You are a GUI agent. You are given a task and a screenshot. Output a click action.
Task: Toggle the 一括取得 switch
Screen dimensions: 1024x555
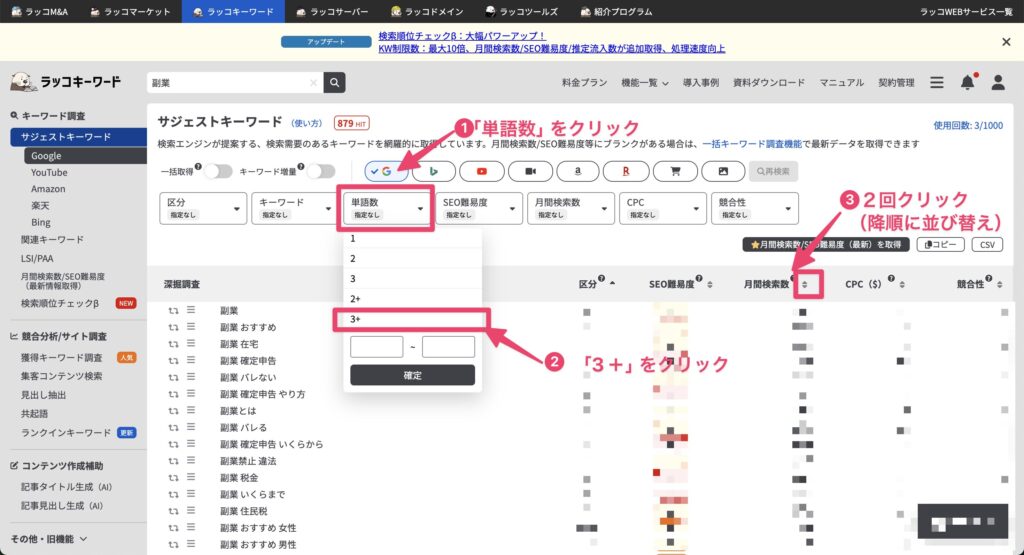click(218, 171)
